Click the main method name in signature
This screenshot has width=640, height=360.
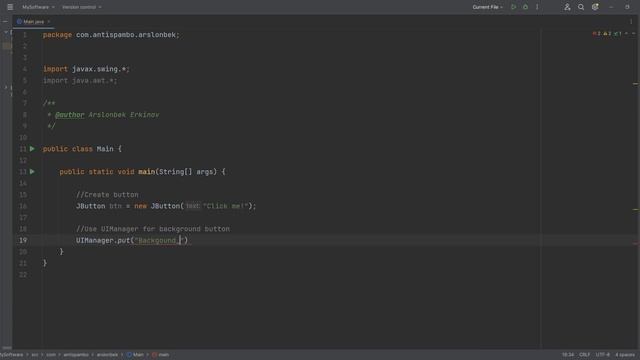click(147, 172)
